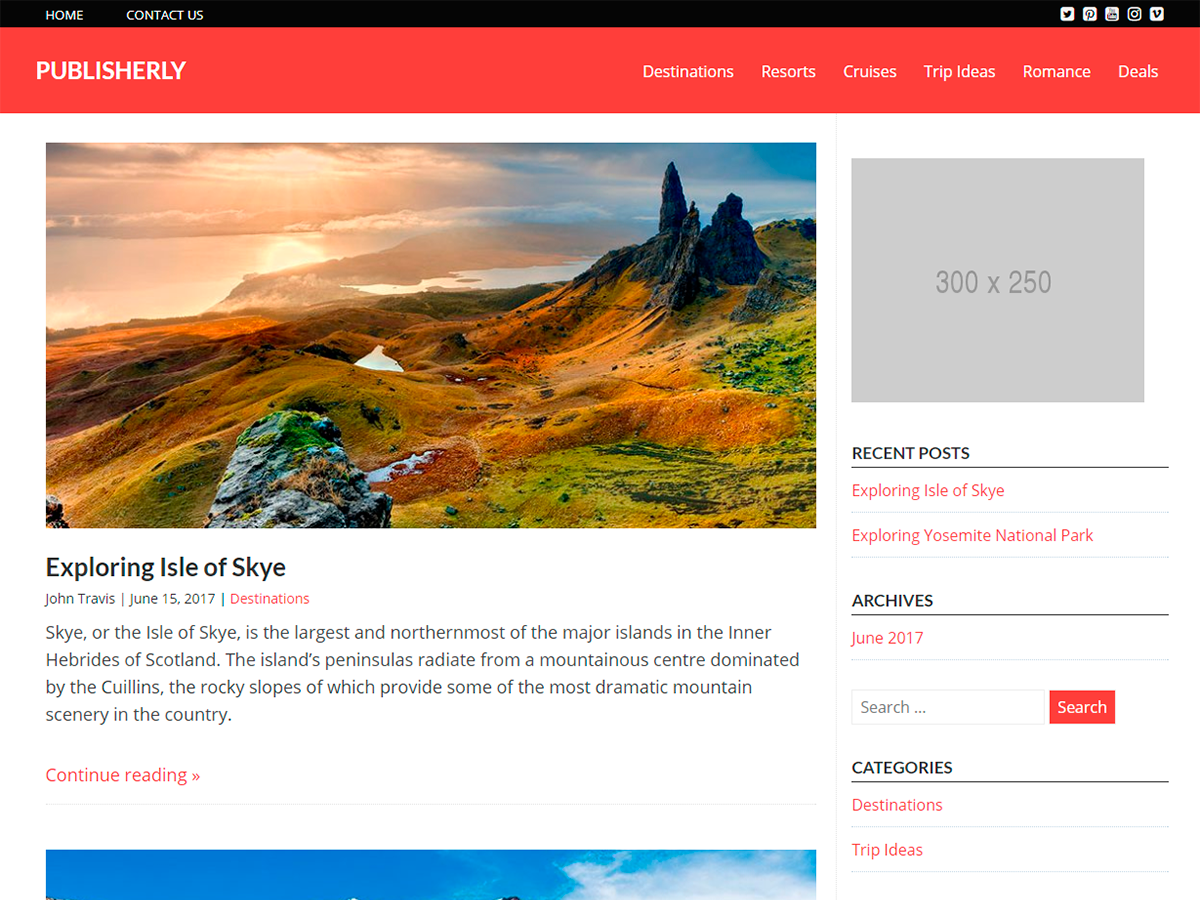Open the YouTube channel icon

(x=1111, y=14)
